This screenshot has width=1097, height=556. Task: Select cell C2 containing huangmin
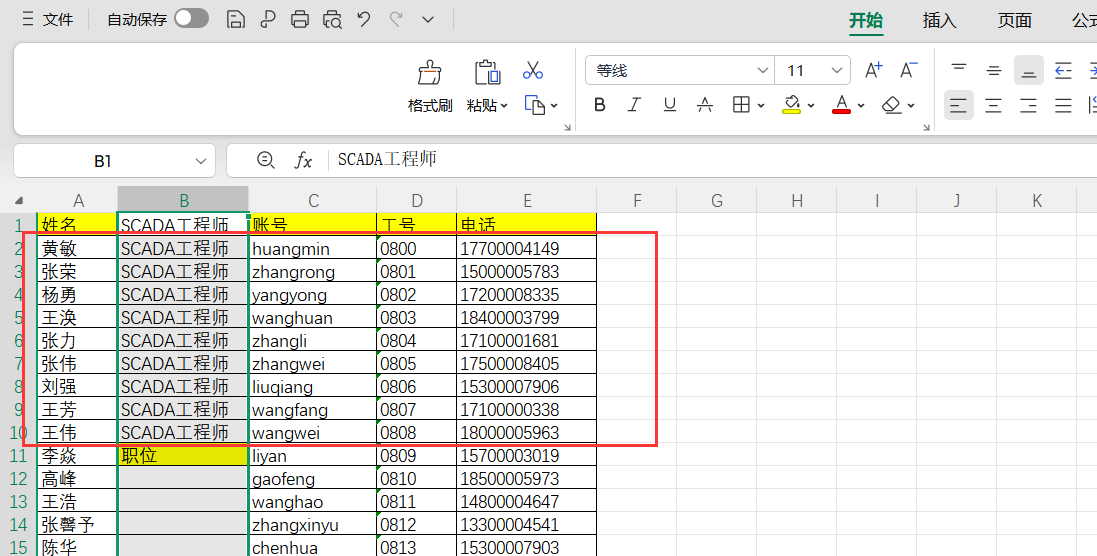(312, 248)
